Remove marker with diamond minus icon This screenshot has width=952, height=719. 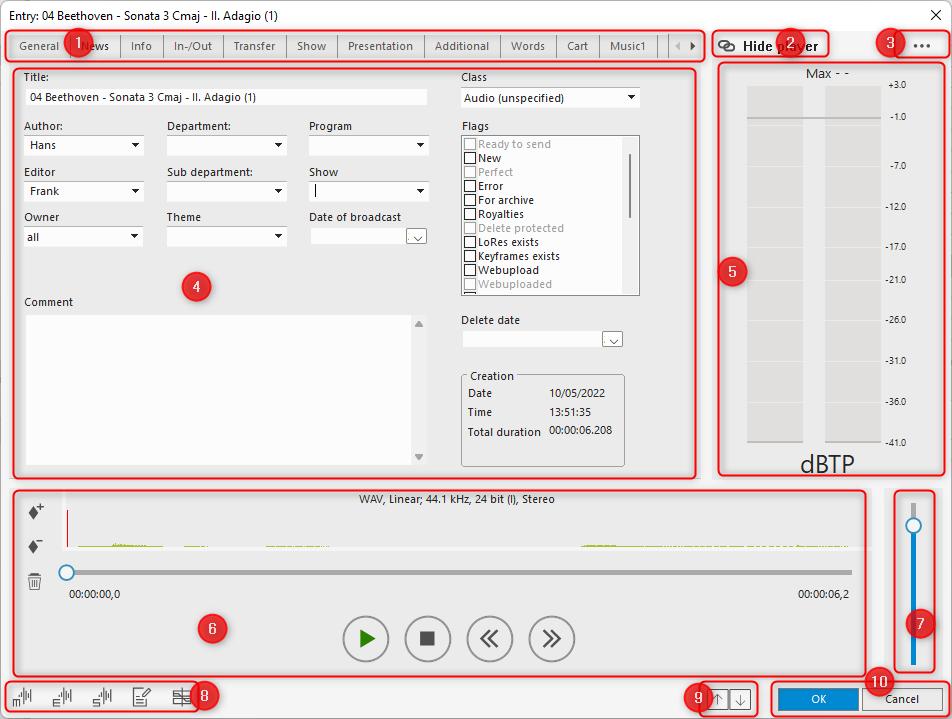point(35,546)
